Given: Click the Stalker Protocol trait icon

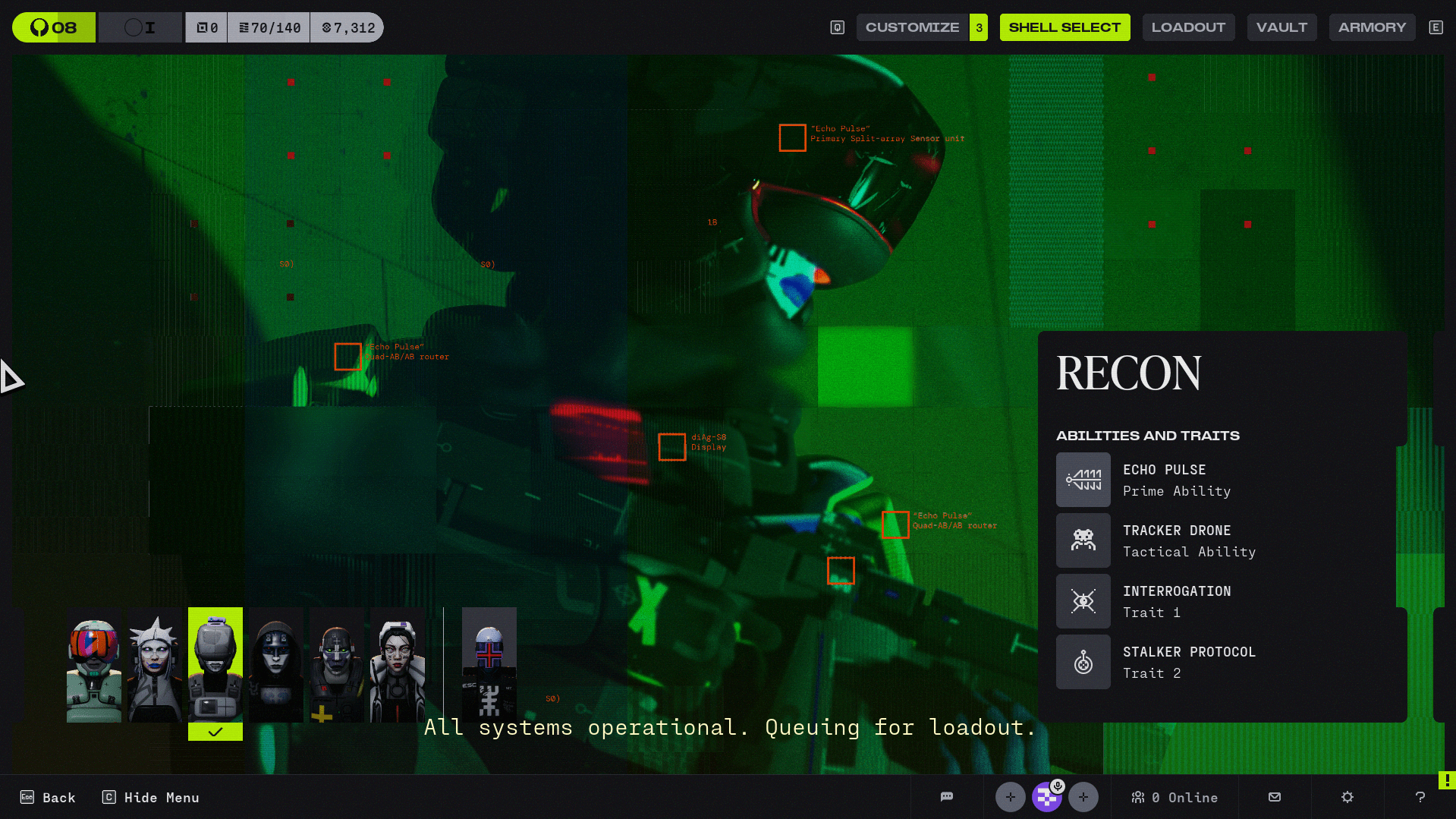Looking at the screenshot, I should point(1083,662).
